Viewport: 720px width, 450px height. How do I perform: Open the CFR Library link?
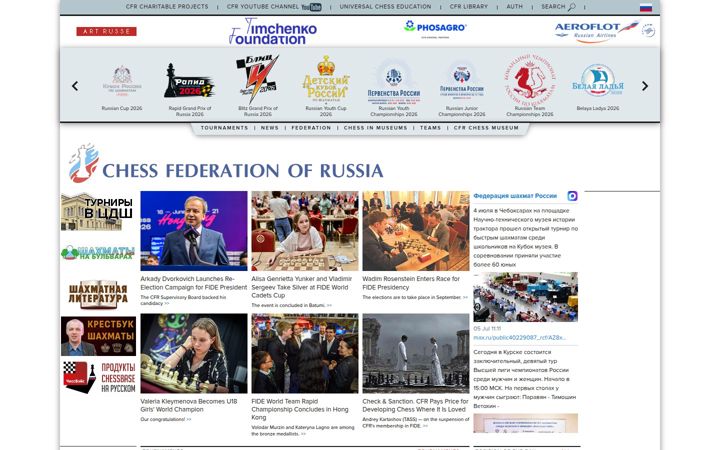(469, 7)
